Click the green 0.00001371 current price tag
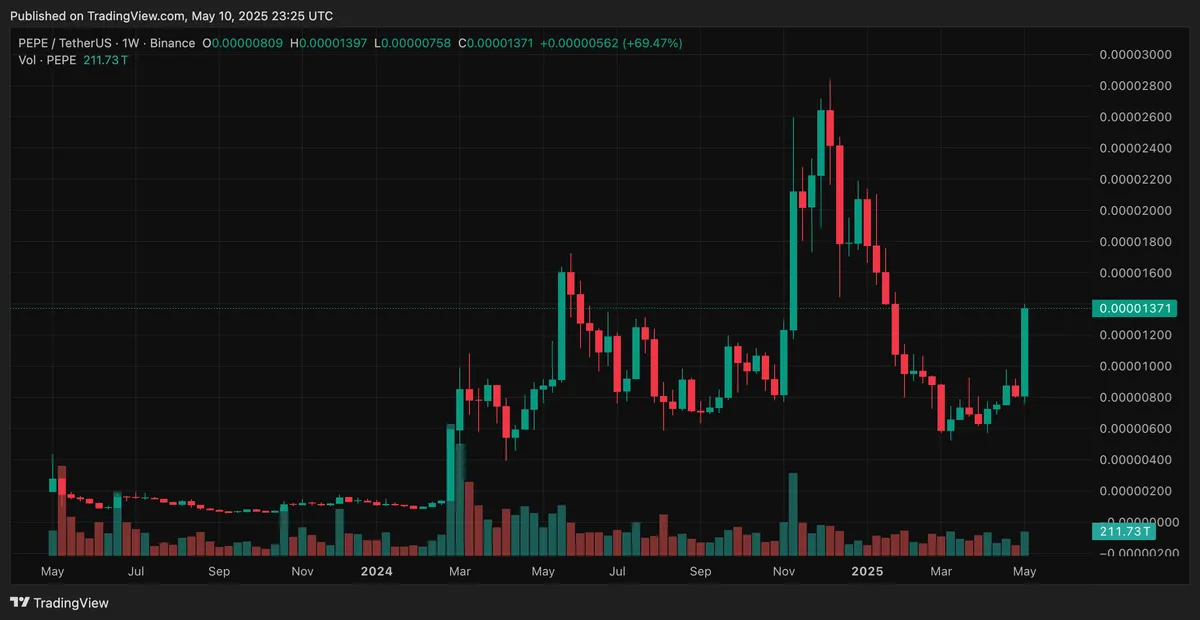 point(1134,309)
